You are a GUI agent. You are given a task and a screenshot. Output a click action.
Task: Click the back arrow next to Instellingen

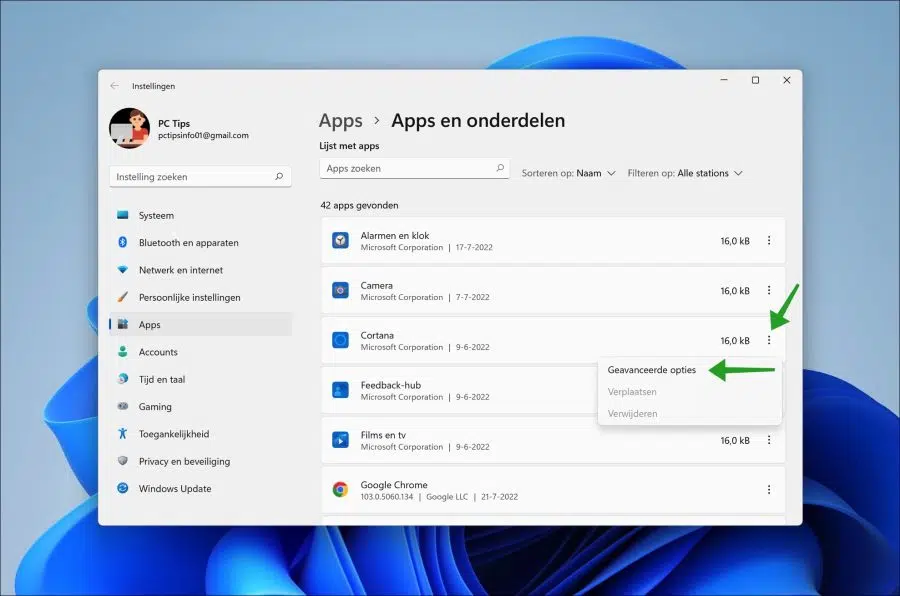[114, 86]
